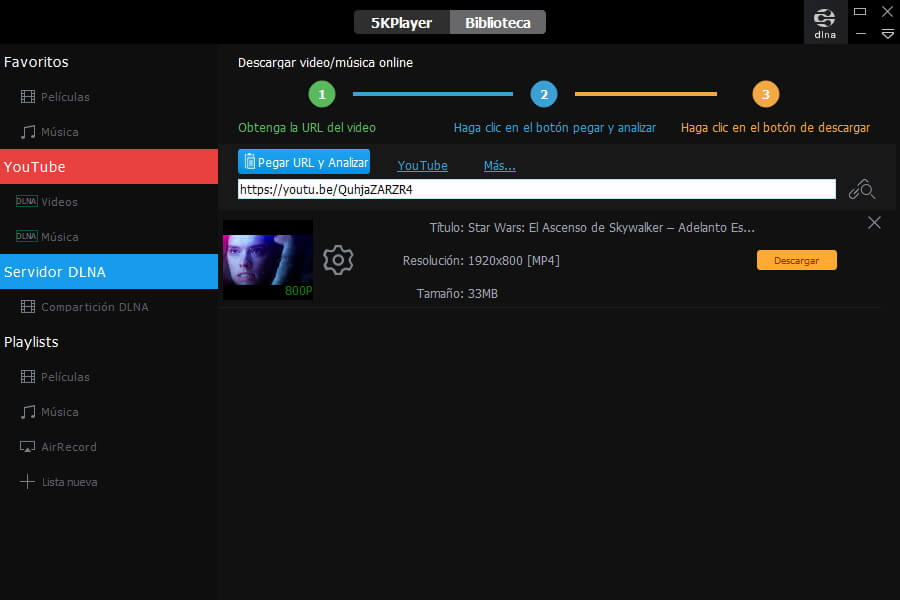
Task: Click the plus icon for Lista nueva
Action: click(x=28, y=482)
